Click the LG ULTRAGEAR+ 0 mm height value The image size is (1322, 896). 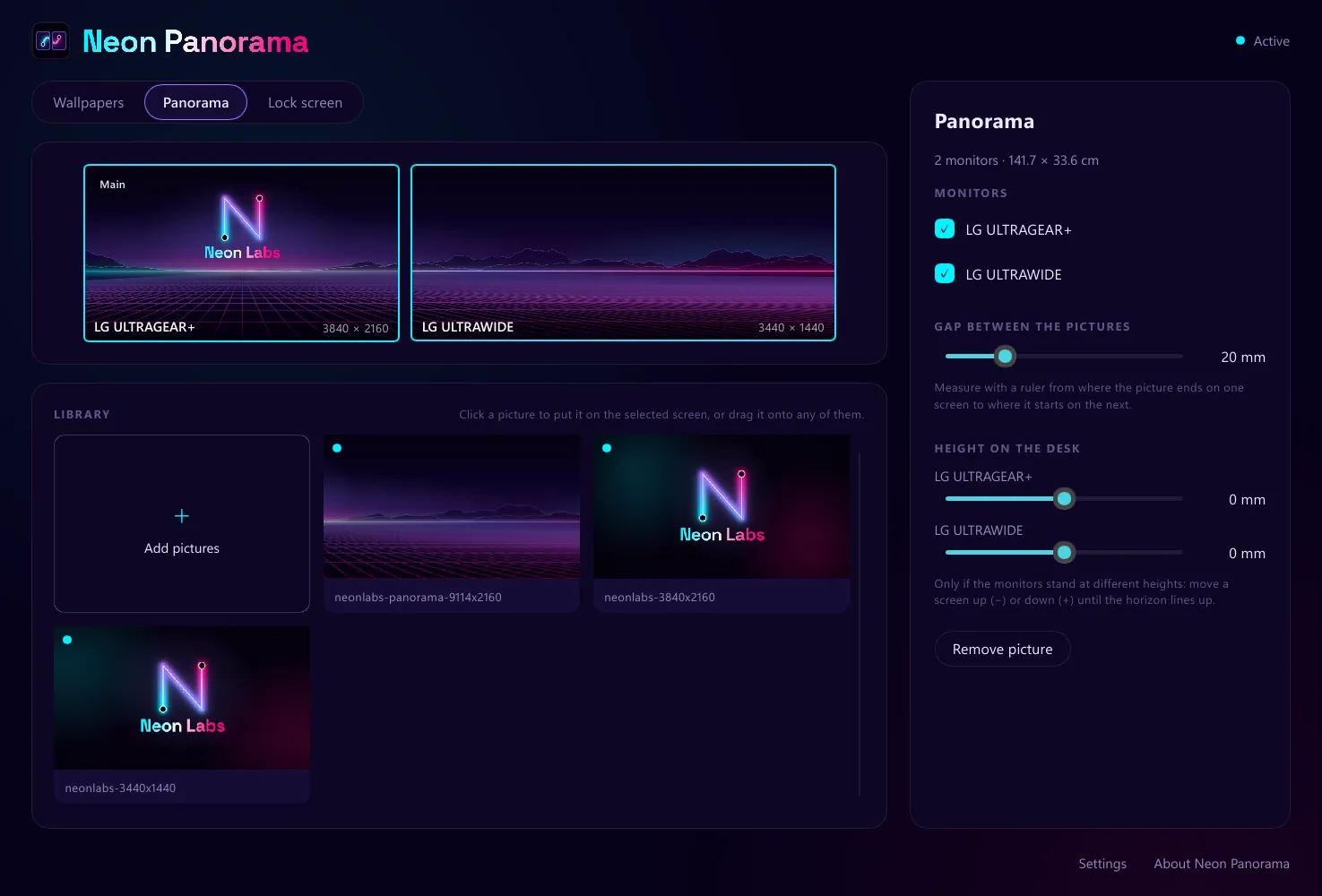click(1247, 500)
